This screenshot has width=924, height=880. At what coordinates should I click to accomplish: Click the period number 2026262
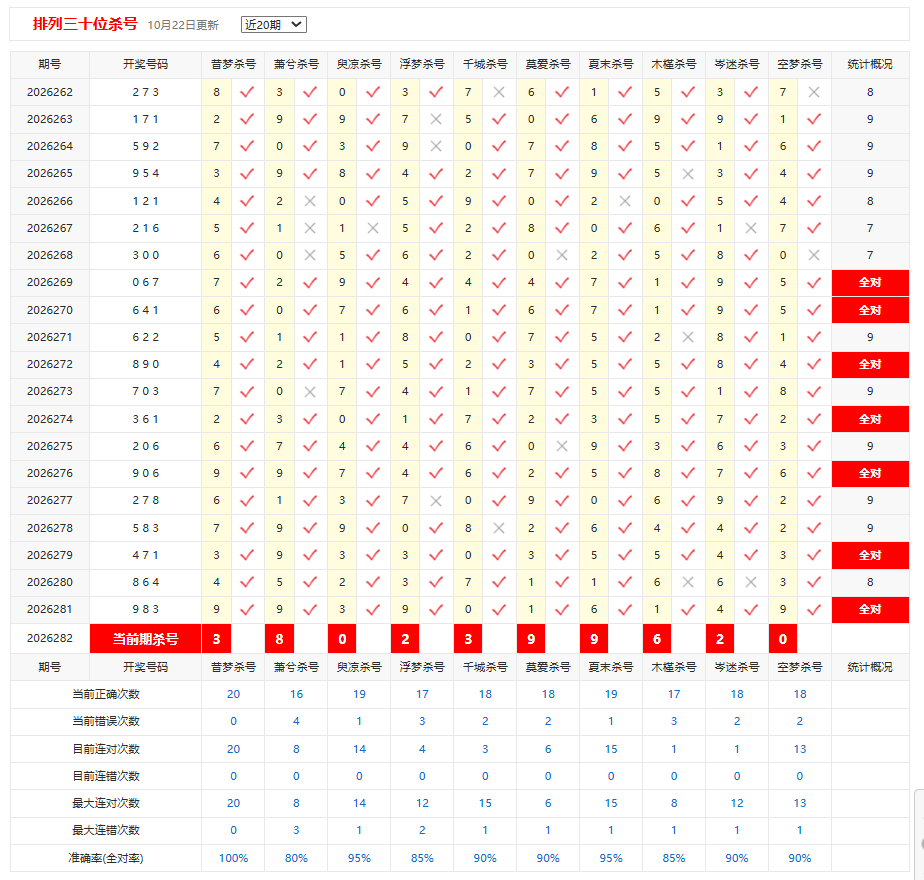[50, 92]
